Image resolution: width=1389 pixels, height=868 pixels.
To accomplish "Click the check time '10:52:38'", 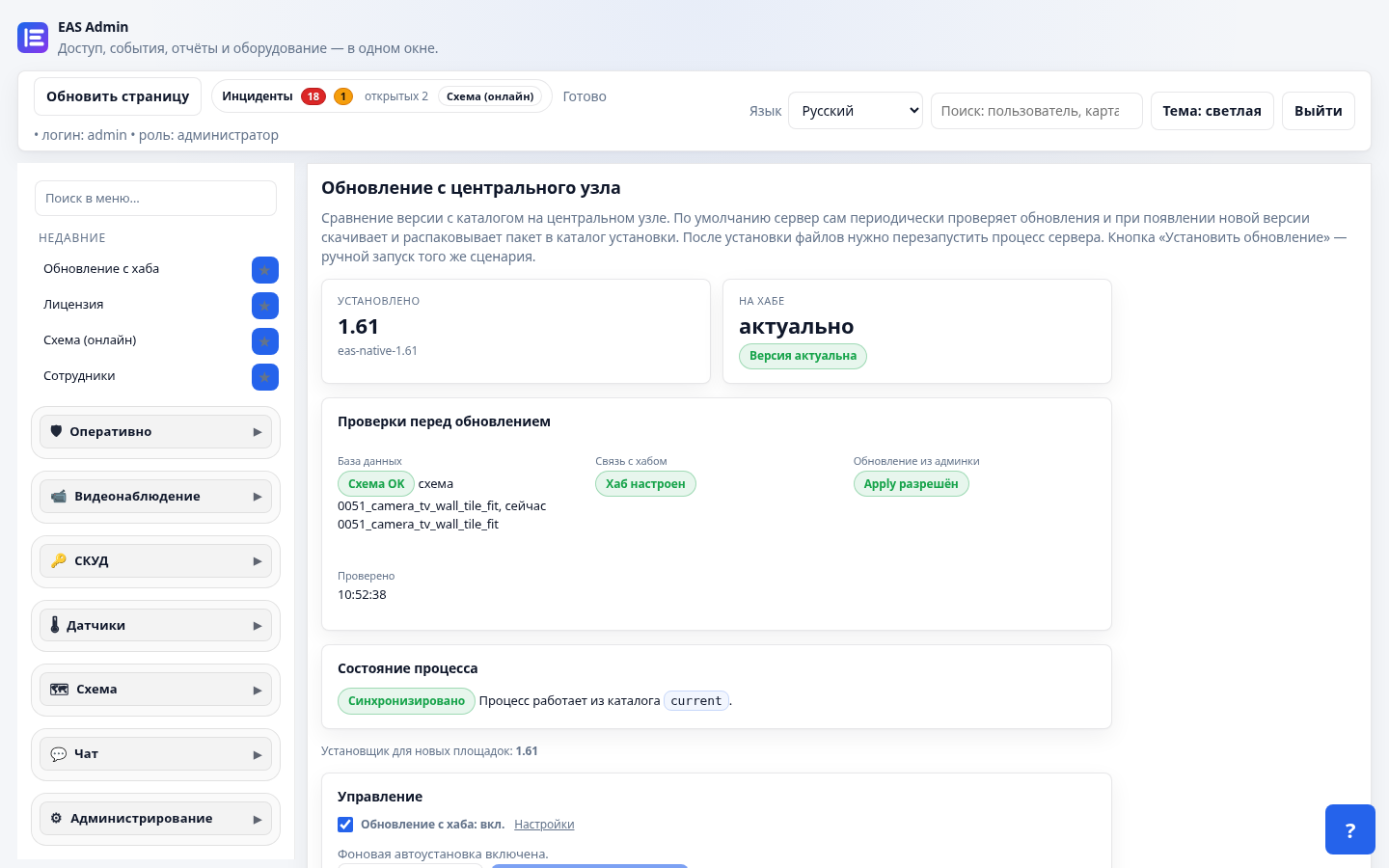I will point(362,595).
